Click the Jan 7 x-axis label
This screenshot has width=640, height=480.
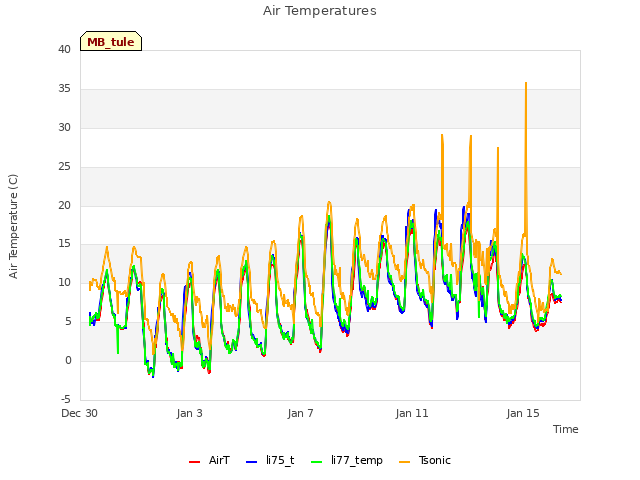[300, 413]
